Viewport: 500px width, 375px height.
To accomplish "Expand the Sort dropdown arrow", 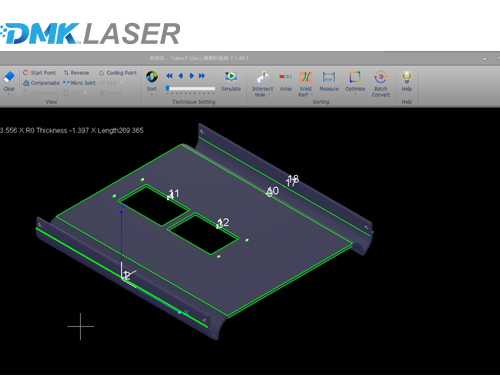I will coord(152,94).
